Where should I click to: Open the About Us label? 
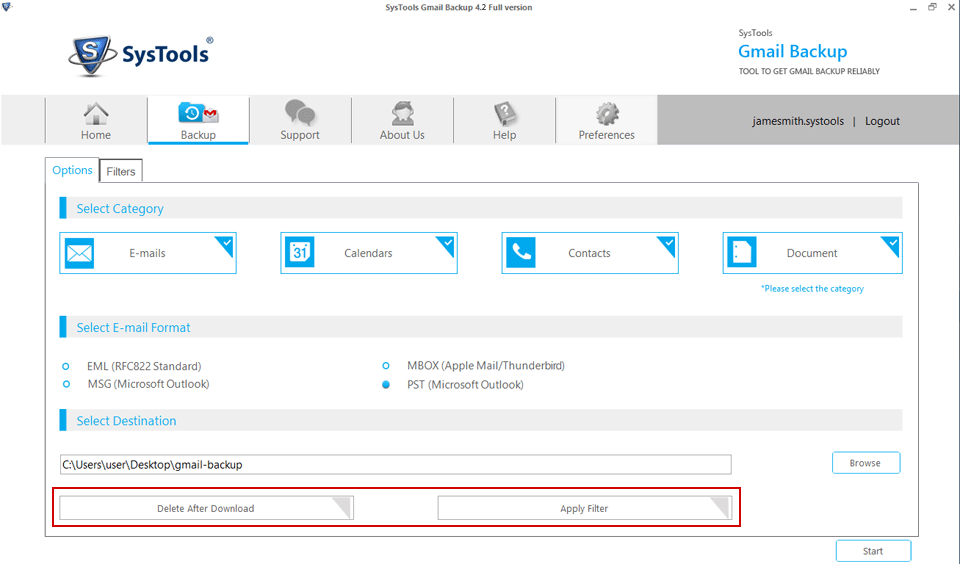point(402,135)
